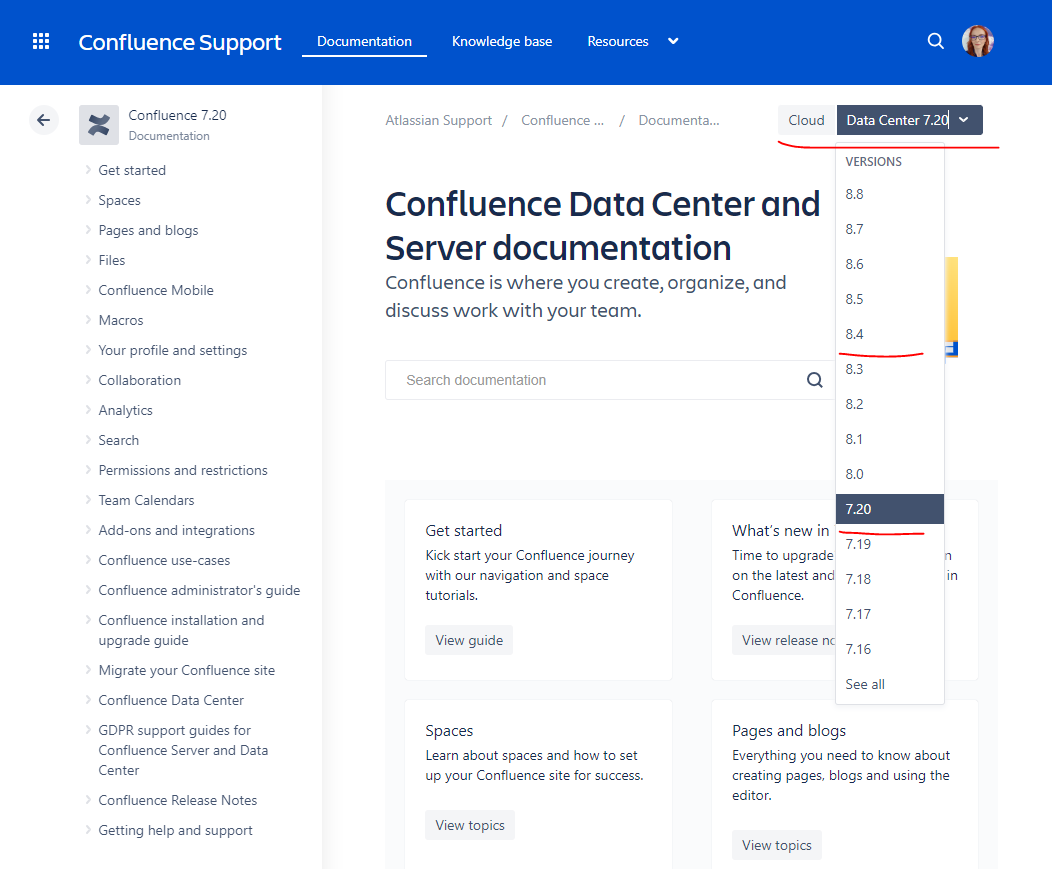Expand the Macros section chevron
The height and width of the screenshot is (869, 1052).
click(88, 320)
